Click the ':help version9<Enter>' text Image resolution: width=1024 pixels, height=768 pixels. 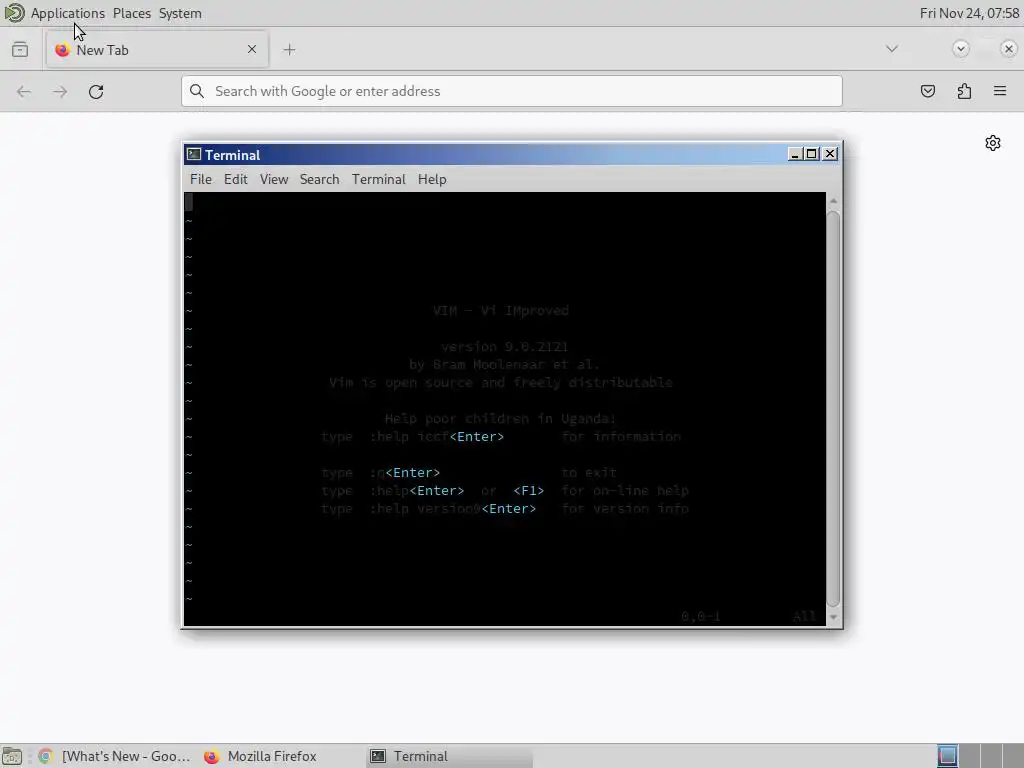pos(453,509)
